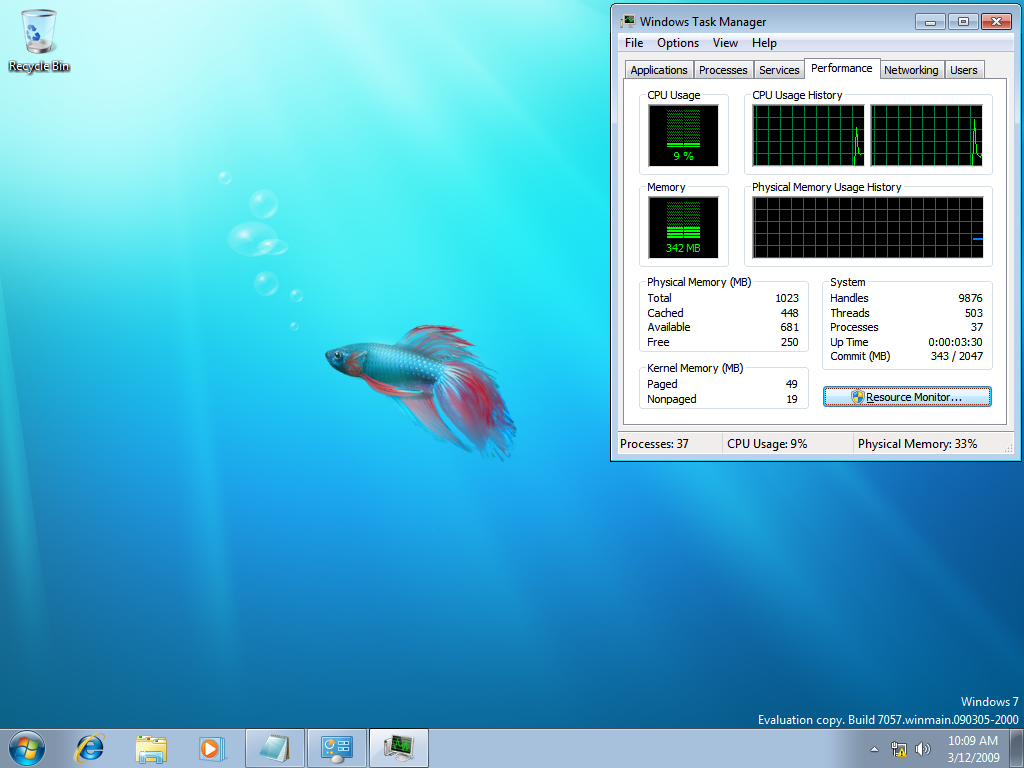Select the Task Manager taskbar button

pos(398,748)
